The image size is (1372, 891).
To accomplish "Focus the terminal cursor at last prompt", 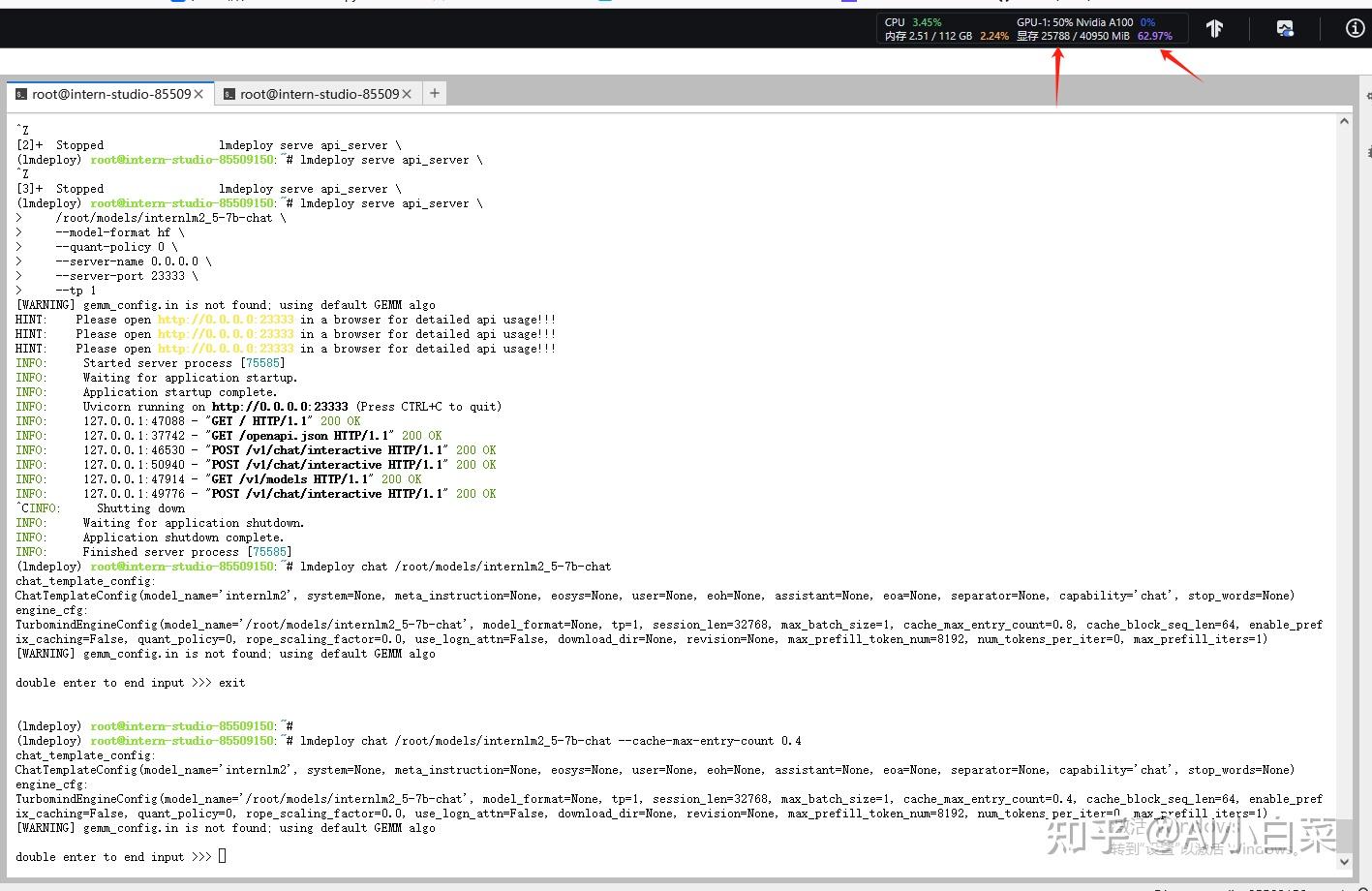I will [x=223, y=856].
